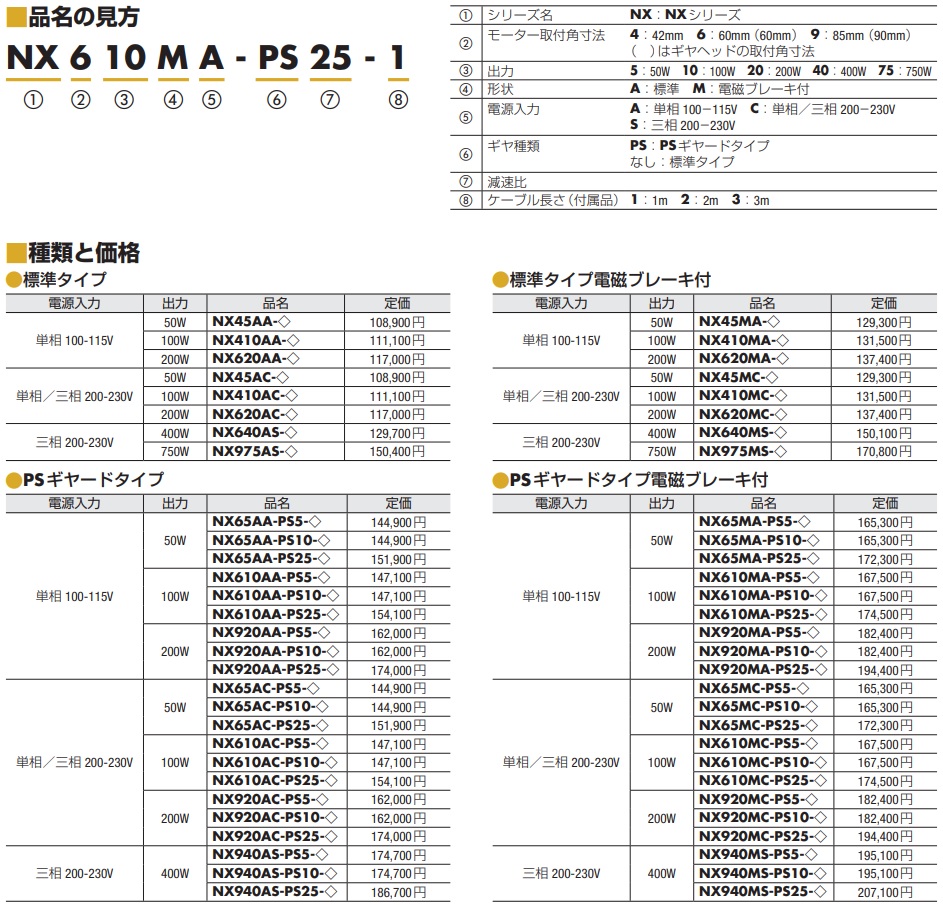The image size is (943, 905).
Task: Click the 186,700円 price cell
Action: coord(398,892)
